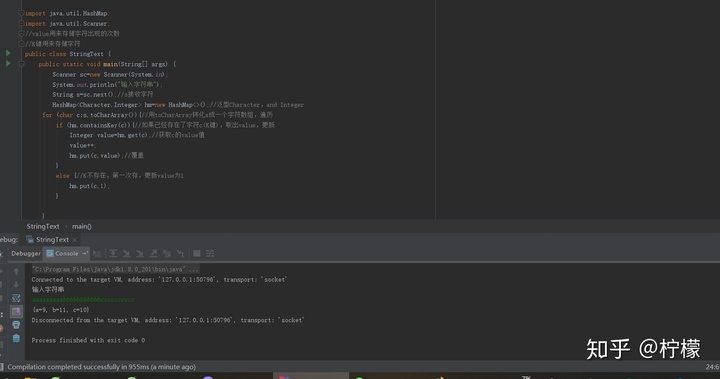Screen dimensions: 720x379
Task: Click the 'else' code line
Action: 119,175
